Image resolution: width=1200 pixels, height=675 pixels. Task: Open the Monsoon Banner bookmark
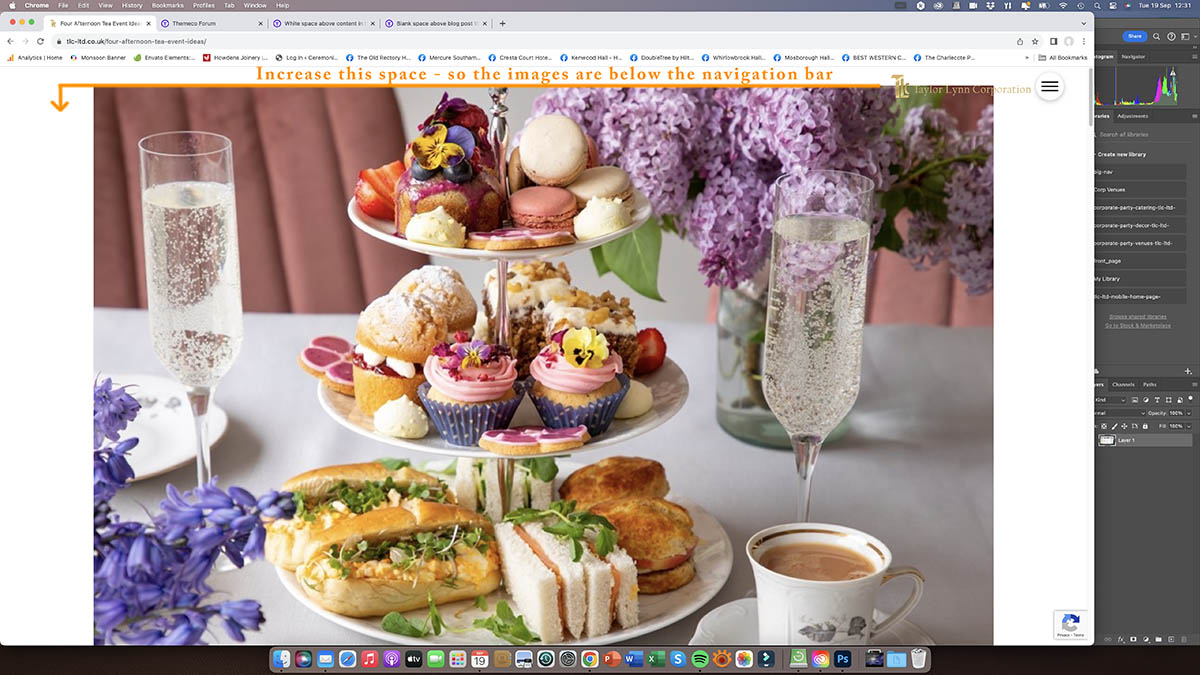(98, 58)
